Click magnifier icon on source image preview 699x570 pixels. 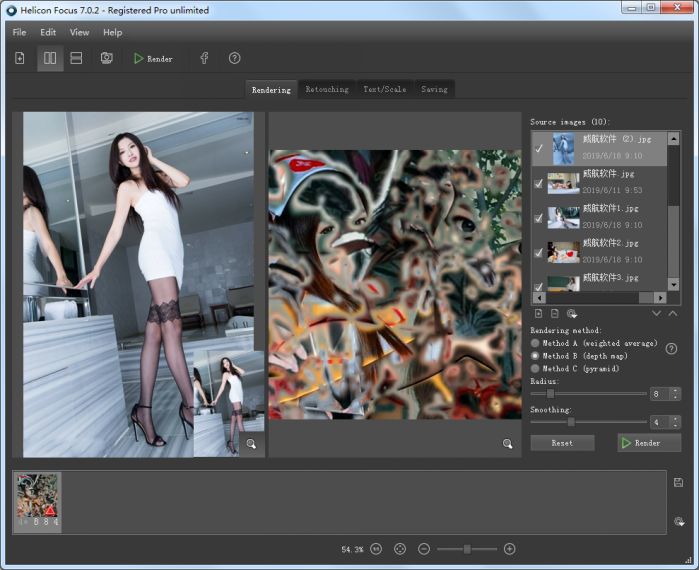tap(251, 443)
